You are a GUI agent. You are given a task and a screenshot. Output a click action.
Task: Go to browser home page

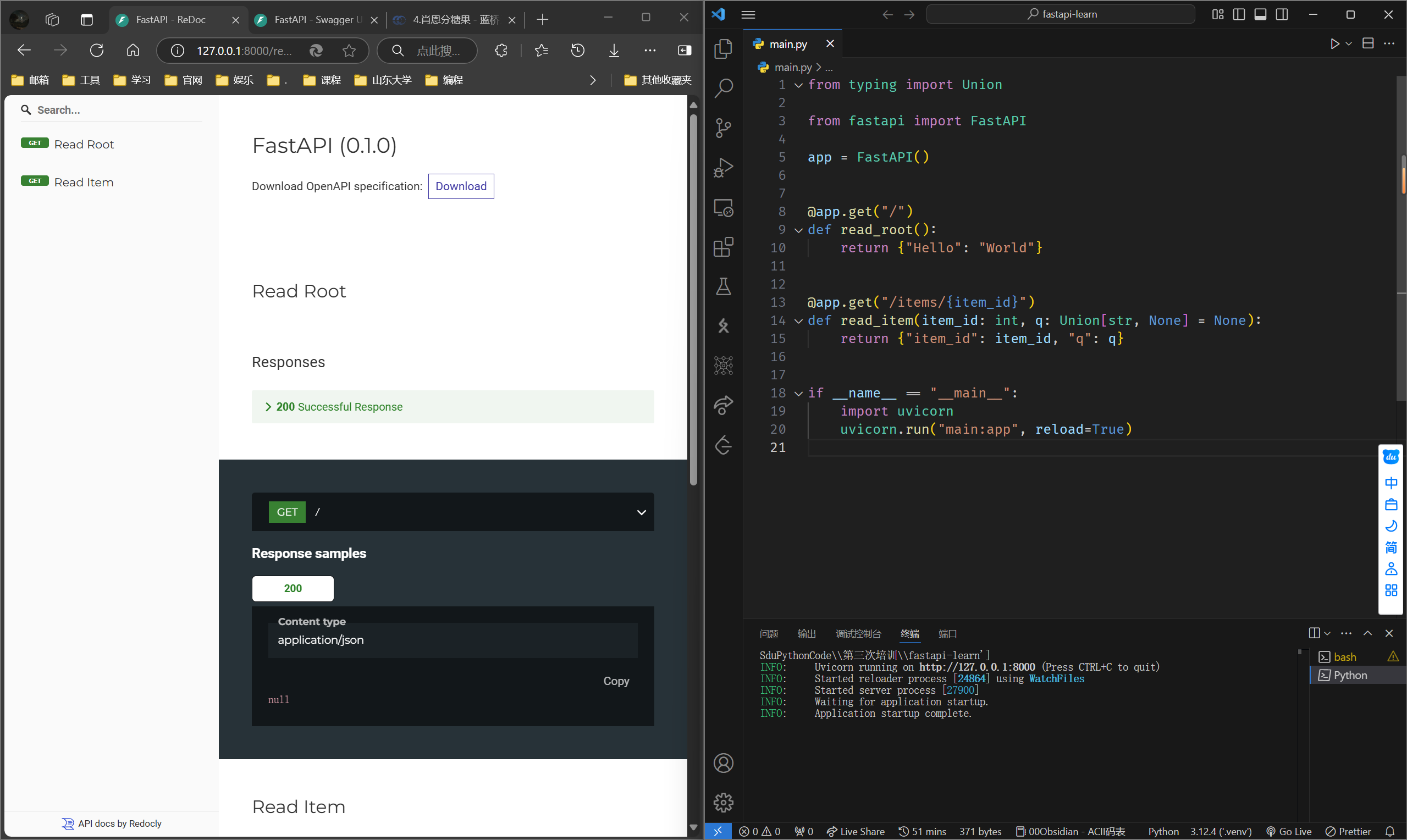[133, 51]
